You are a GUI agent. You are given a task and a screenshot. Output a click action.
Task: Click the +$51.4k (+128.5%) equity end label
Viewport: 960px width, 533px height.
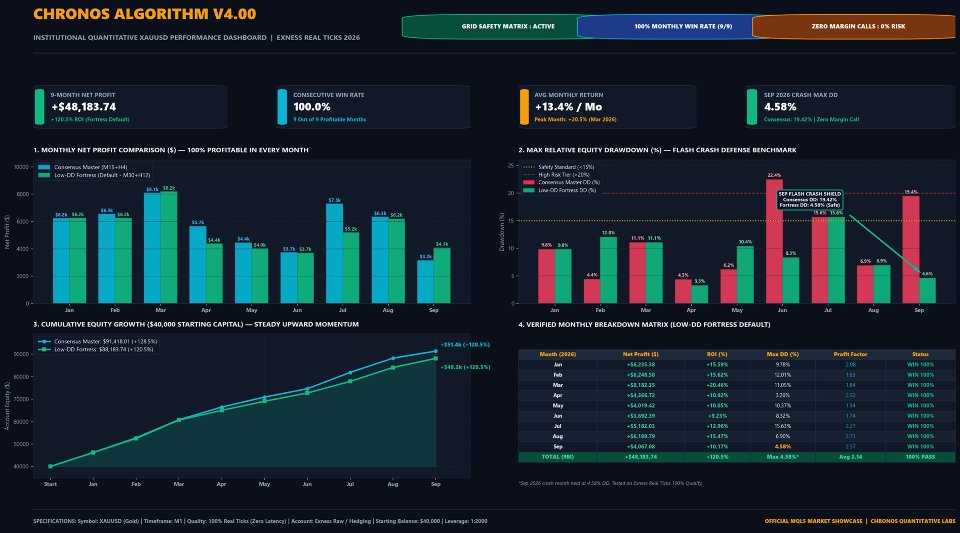(x=465, y=345)
